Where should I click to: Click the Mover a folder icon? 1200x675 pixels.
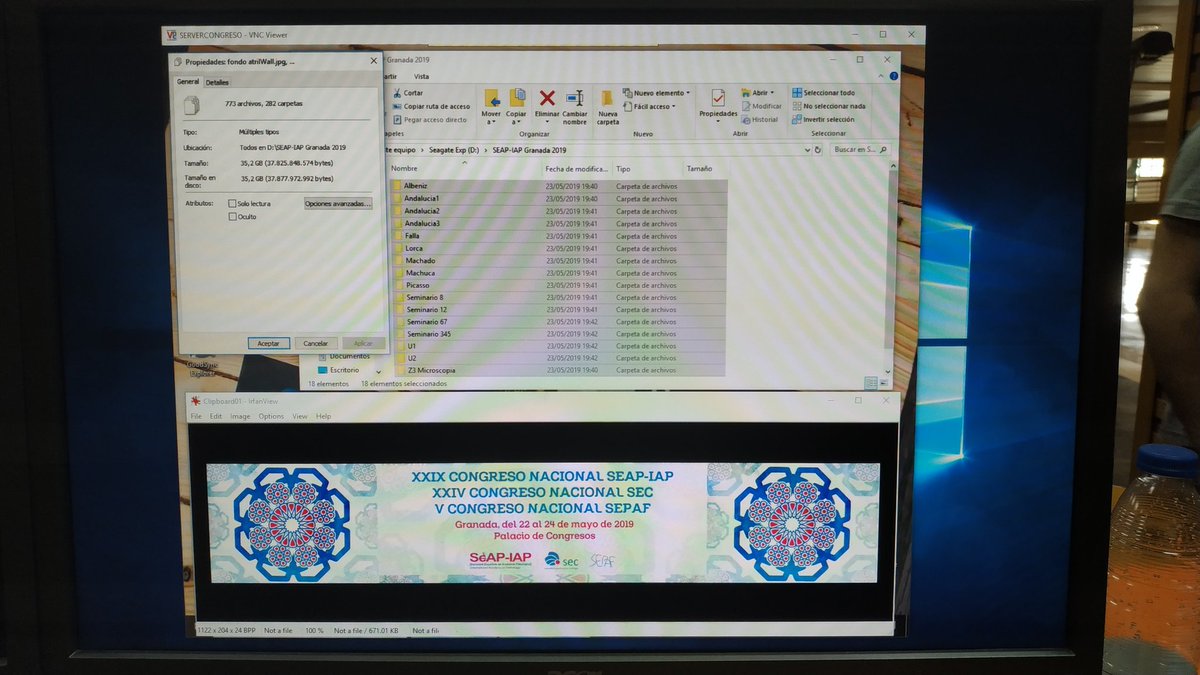tap(492, 98)
